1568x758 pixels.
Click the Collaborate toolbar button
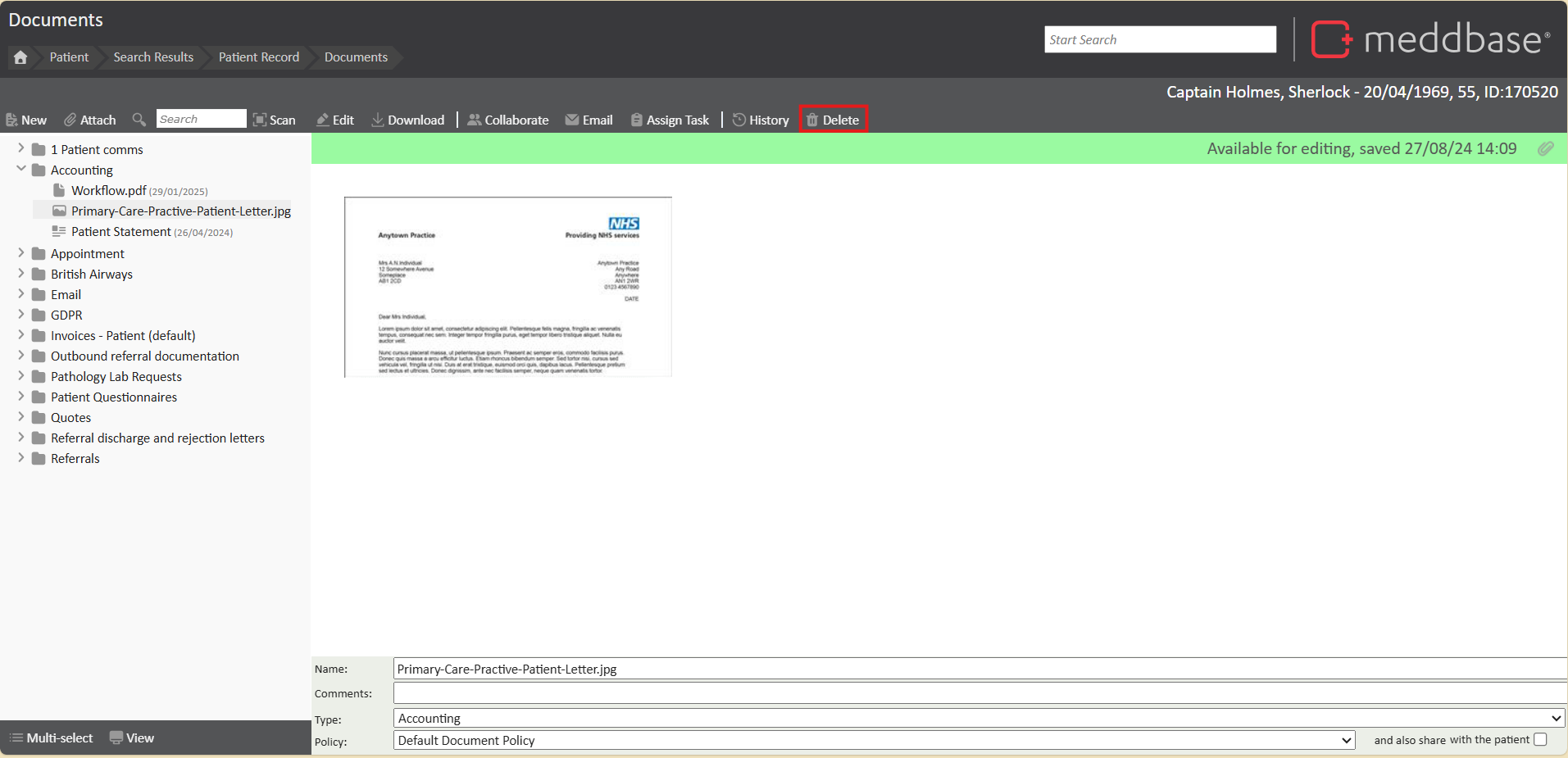[508, 120]
